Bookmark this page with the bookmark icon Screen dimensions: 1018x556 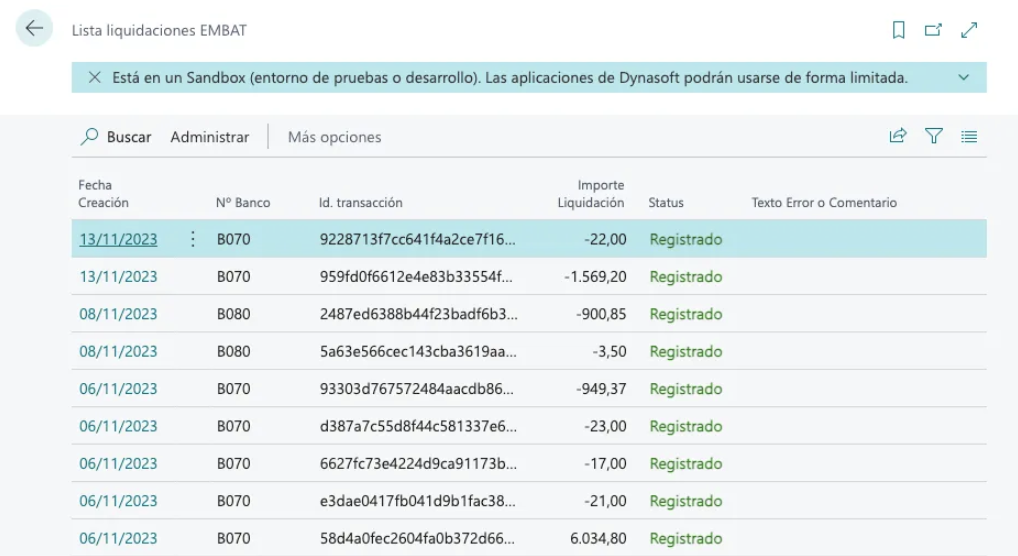899,30
